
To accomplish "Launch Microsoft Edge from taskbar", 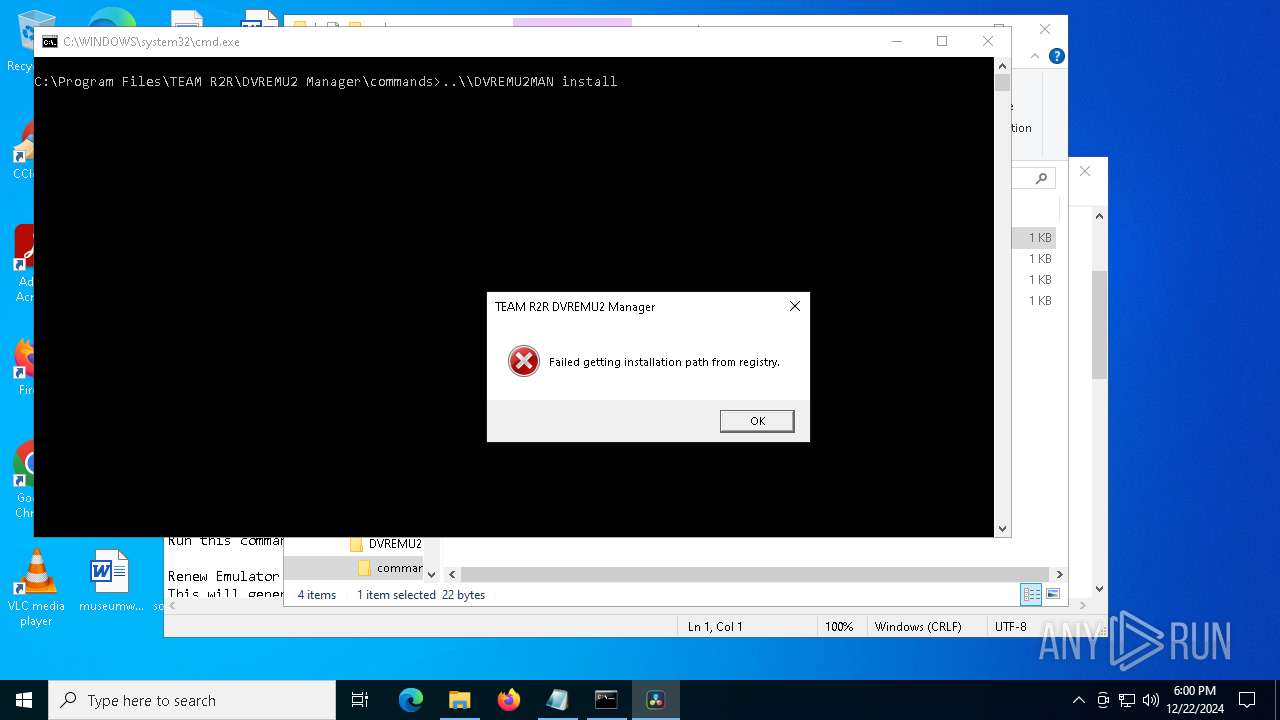I will (411, 700).
